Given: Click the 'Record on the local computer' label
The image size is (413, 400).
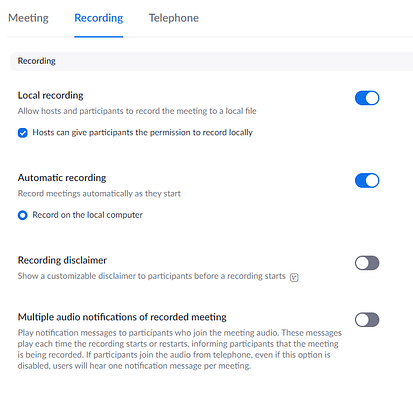Looking at the screenshot, I should point(87,215).
